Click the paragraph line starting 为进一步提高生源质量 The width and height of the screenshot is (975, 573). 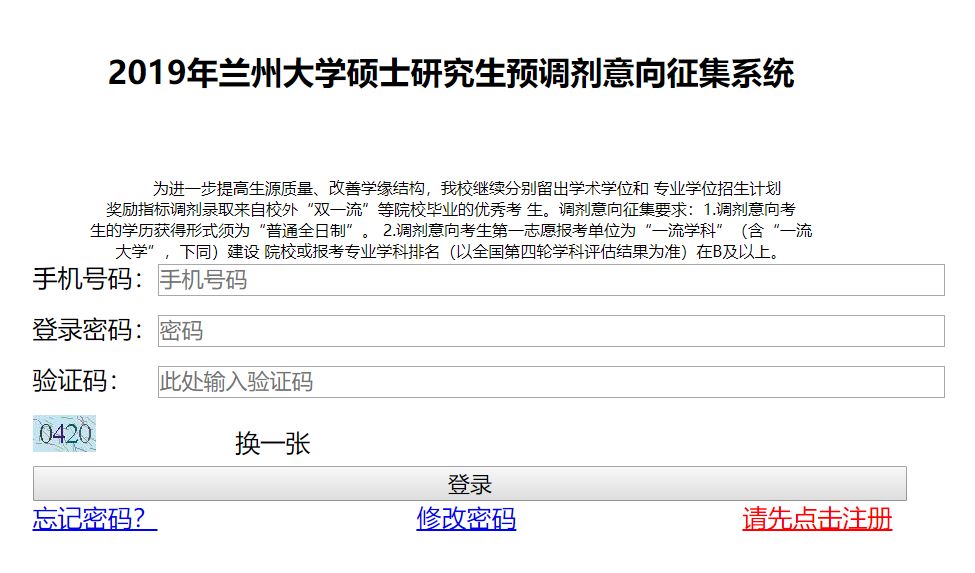point(466,188)
